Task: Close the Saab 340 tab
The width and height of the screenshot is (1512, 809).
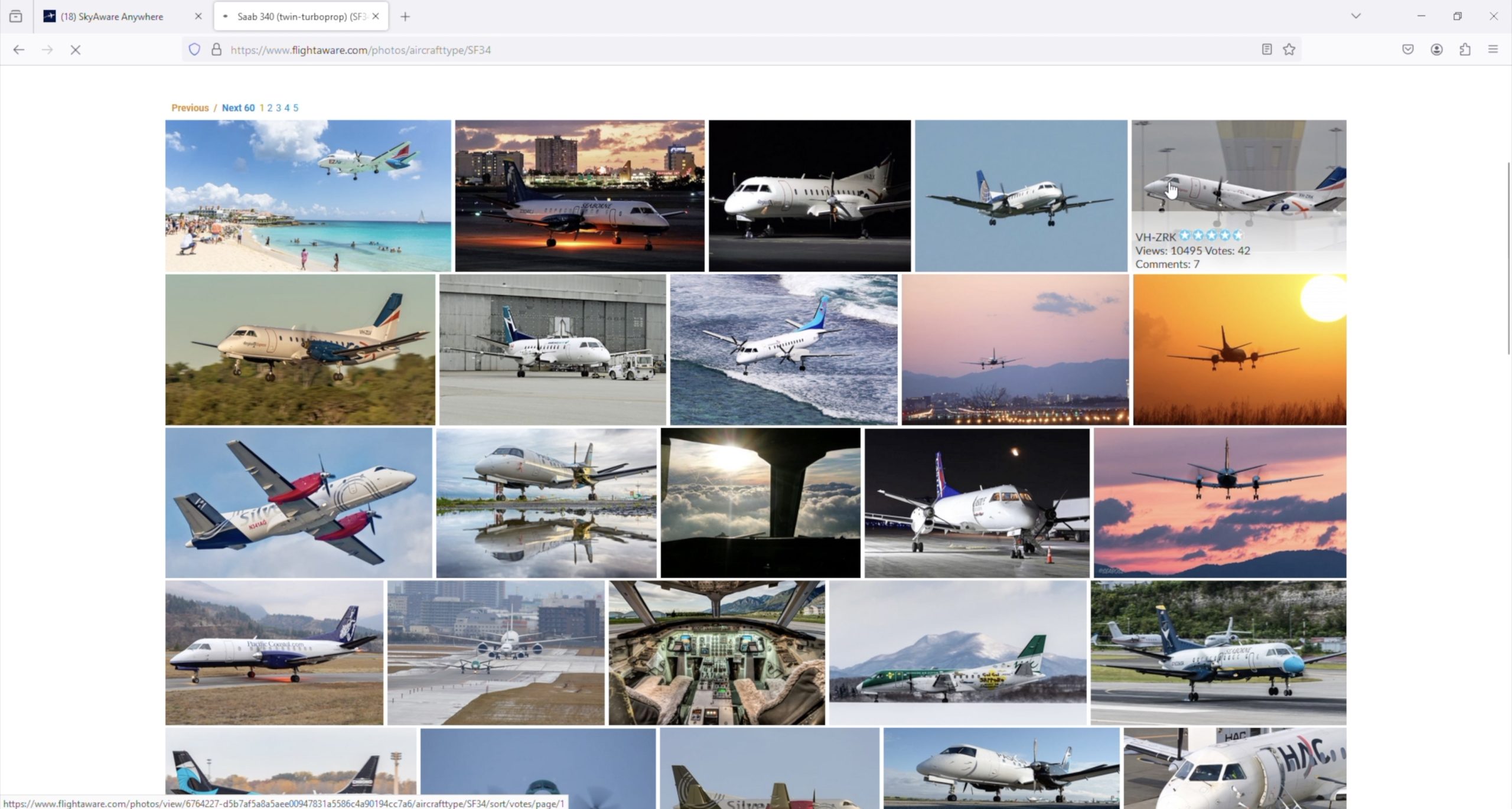Action: [376, 17]
